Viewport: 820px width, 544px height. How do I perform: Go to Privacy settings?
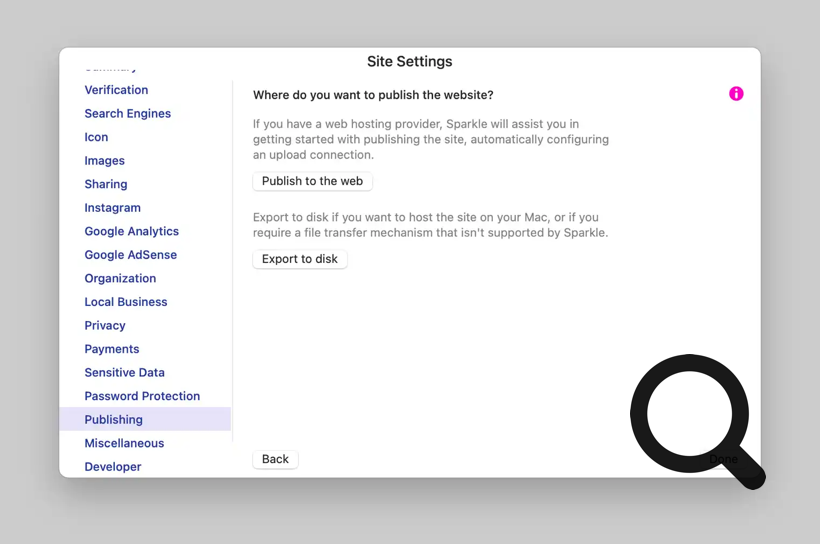click(x=104, y=326)
